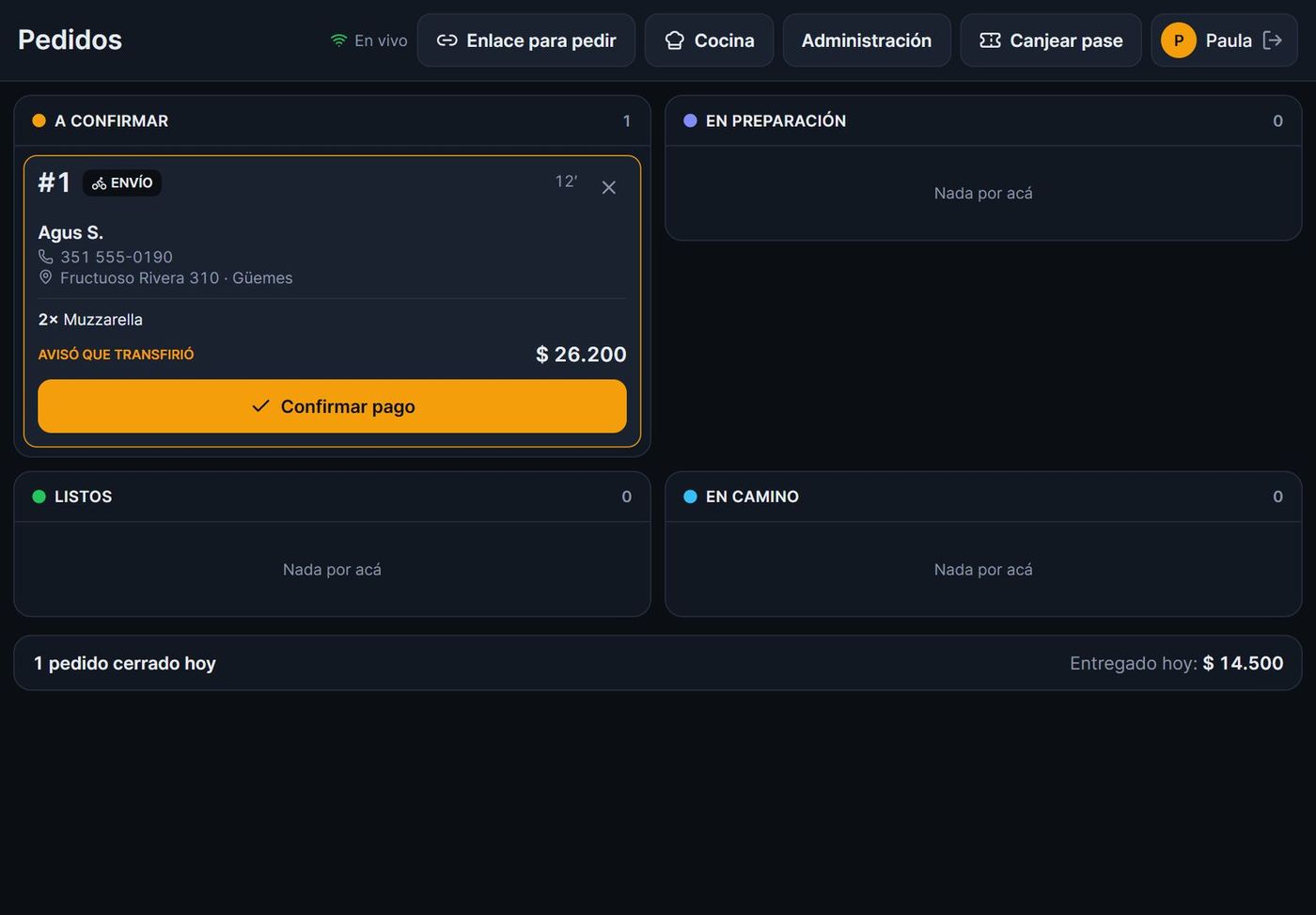Click Nada por acá under LISTOS
This screenshot has width=1316, height=915.
332,569
